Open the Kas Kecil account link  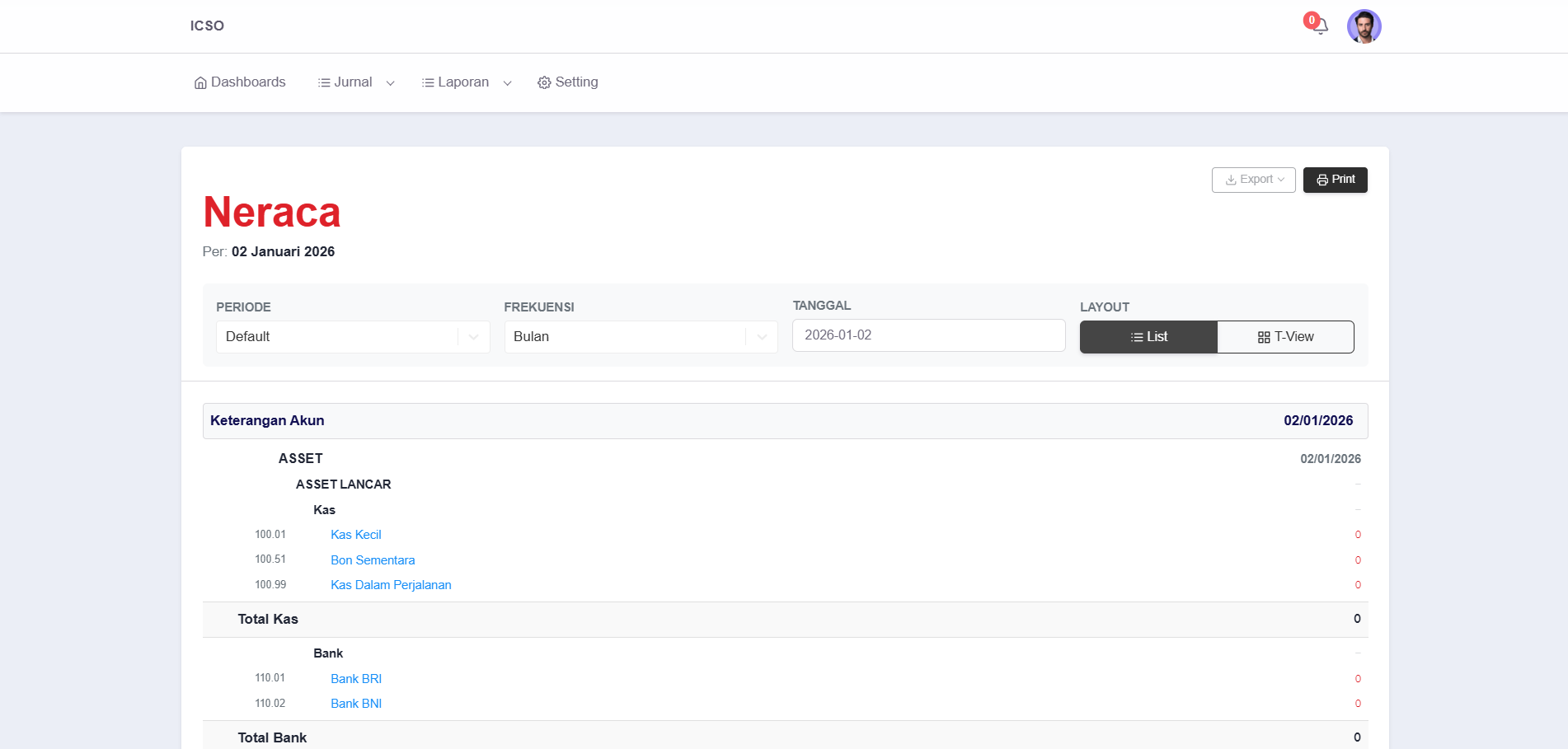(355, 535)
